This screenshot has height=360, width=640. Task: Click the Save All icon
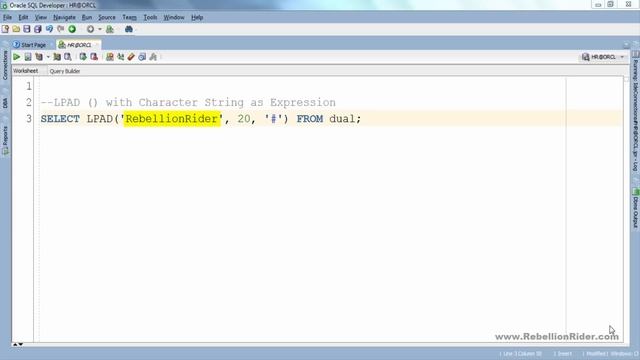[x=38, y=29]
